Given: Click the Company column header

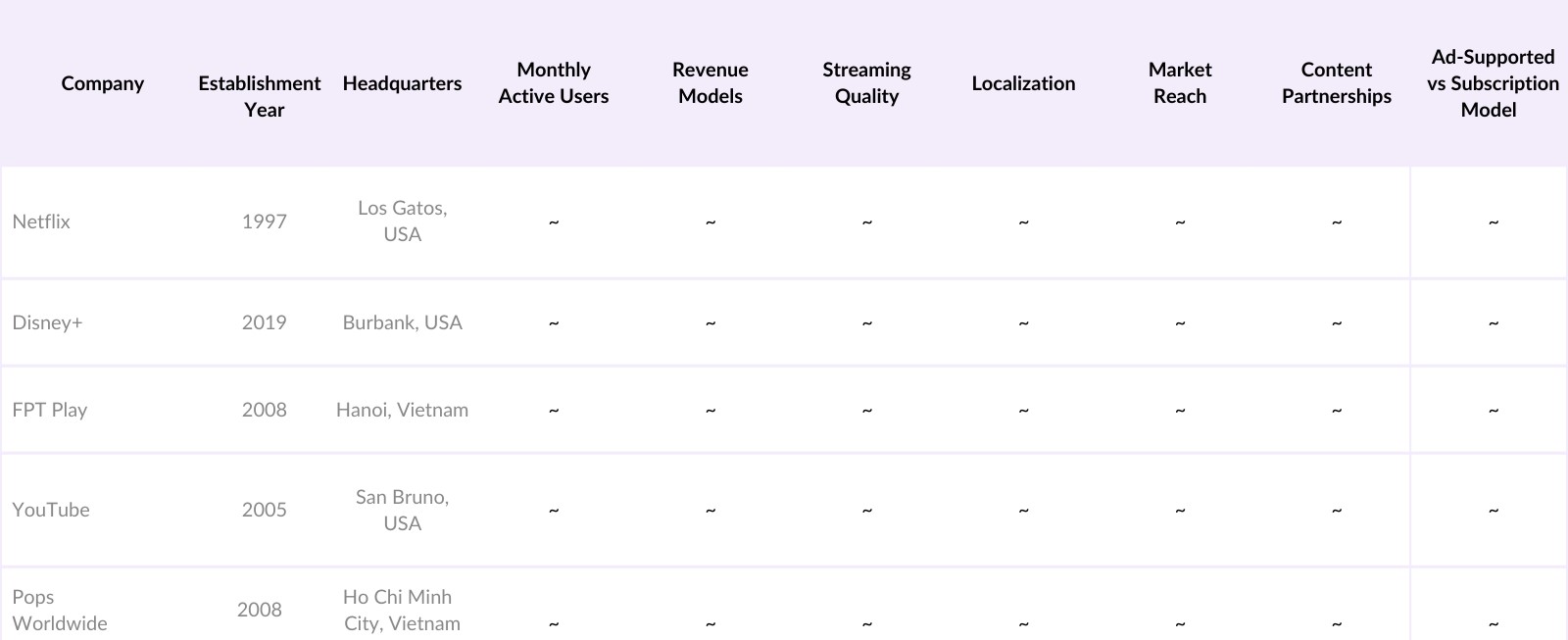Looking at the screenshot, I should coord(102,83).
